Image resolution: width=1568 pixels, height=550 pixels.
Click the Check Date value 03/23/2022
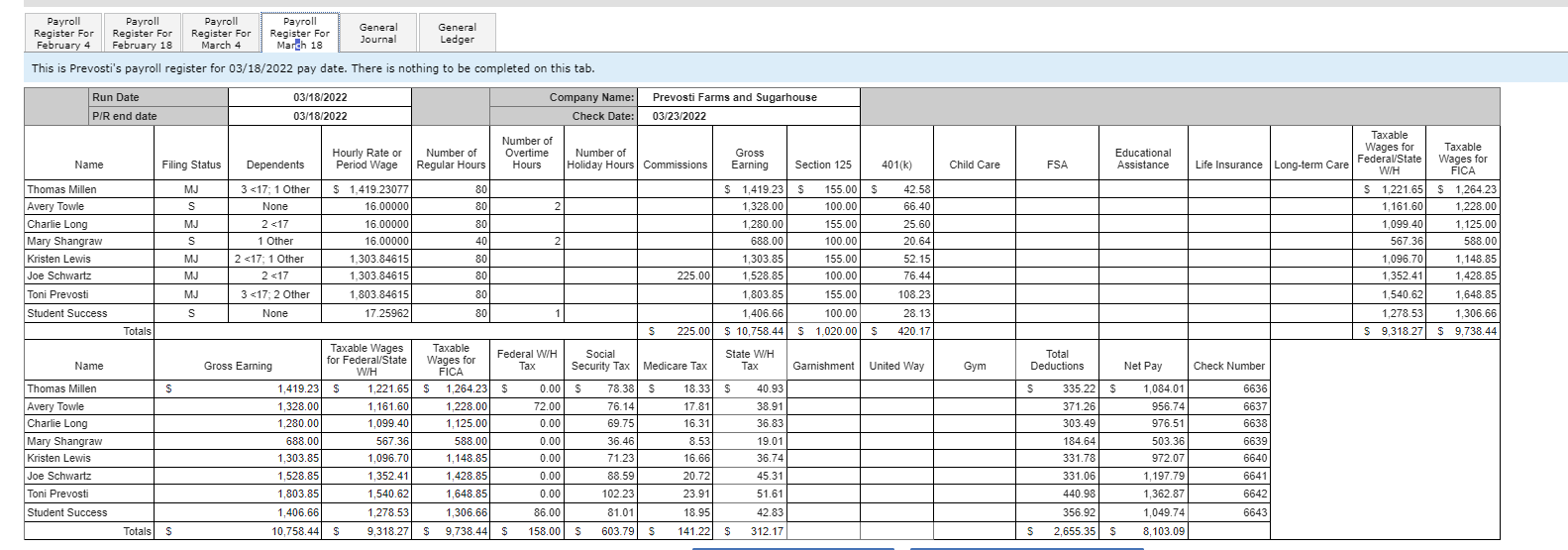point(679,116)
